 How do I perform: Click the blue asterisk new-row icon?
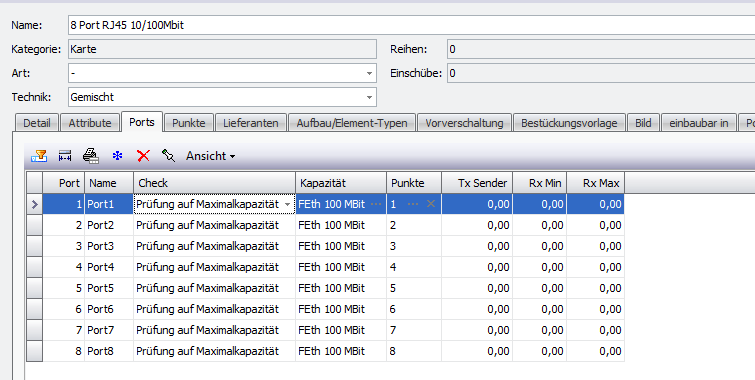(x=117, y=156)
